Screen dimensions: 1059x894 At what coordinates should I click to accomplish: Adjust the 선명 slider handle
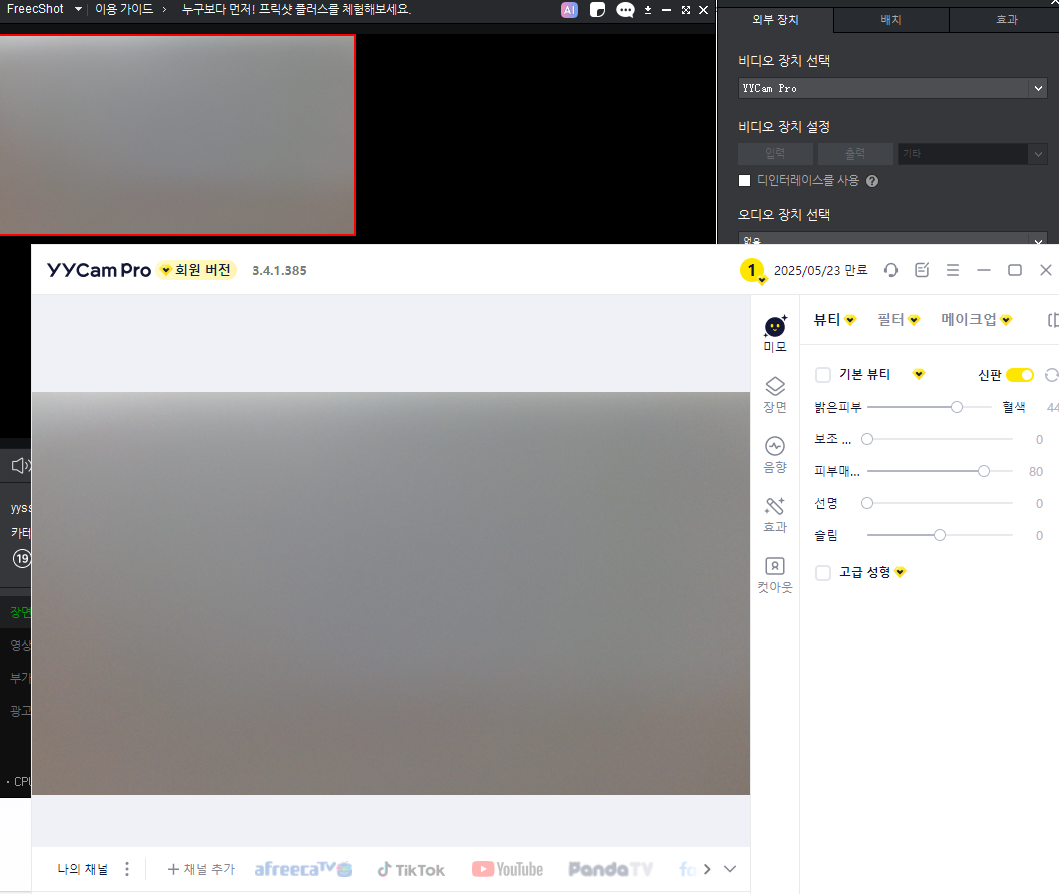[x=867, y=503]
